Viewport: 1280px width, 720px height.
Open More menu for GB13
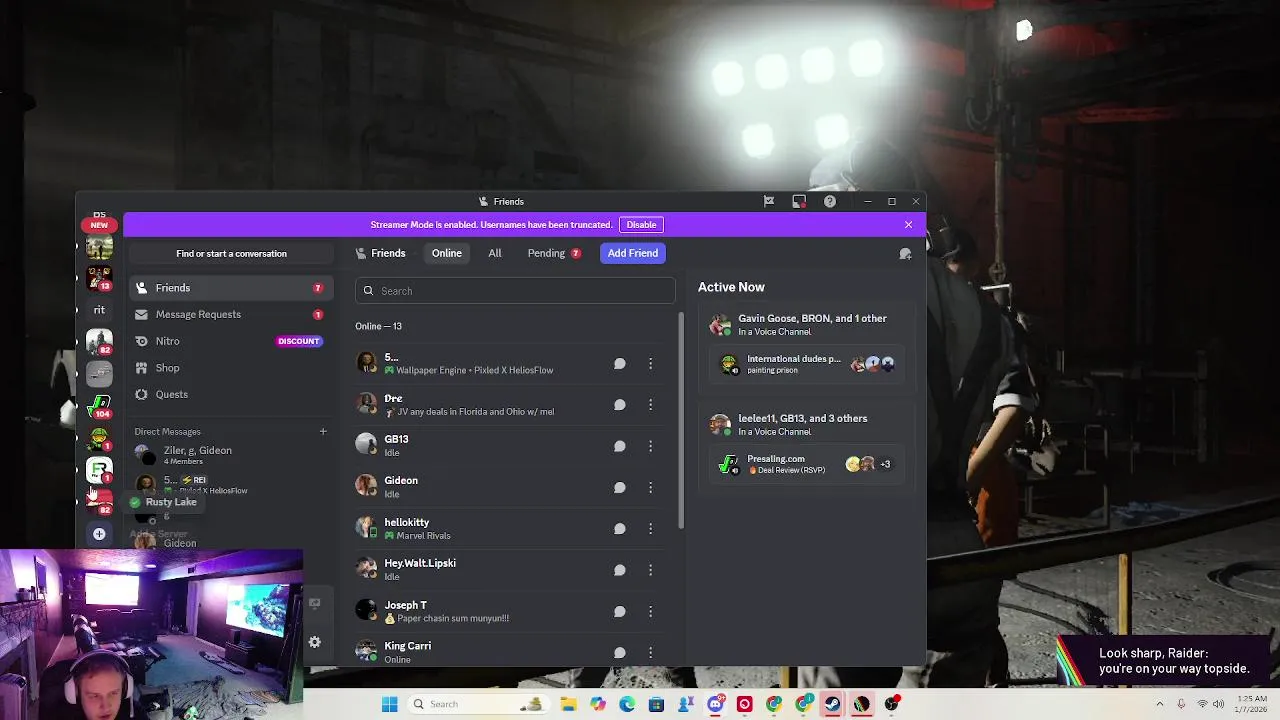[650, 446]
